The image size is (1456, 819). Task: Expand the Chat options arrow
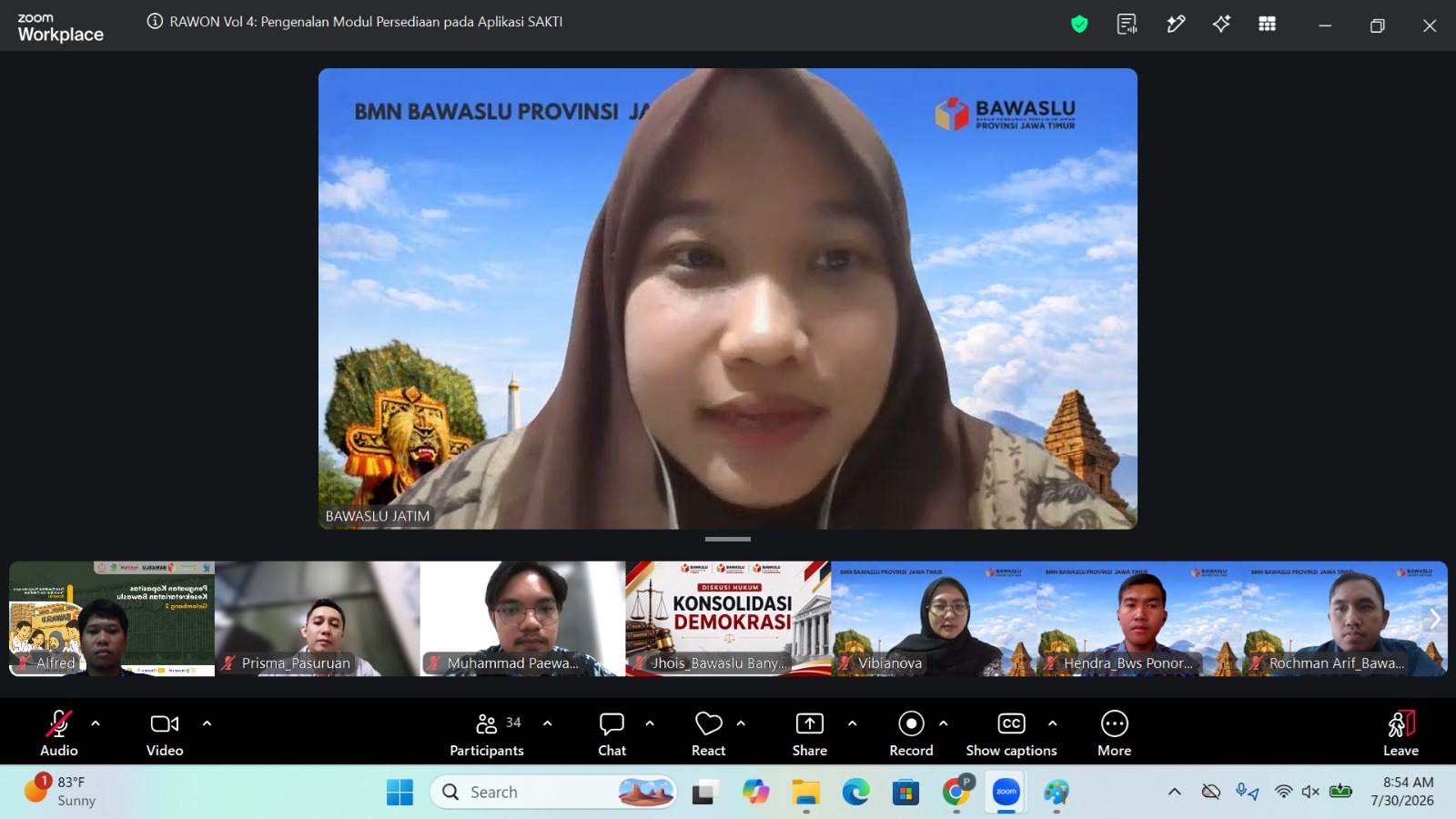coord(650,723)
